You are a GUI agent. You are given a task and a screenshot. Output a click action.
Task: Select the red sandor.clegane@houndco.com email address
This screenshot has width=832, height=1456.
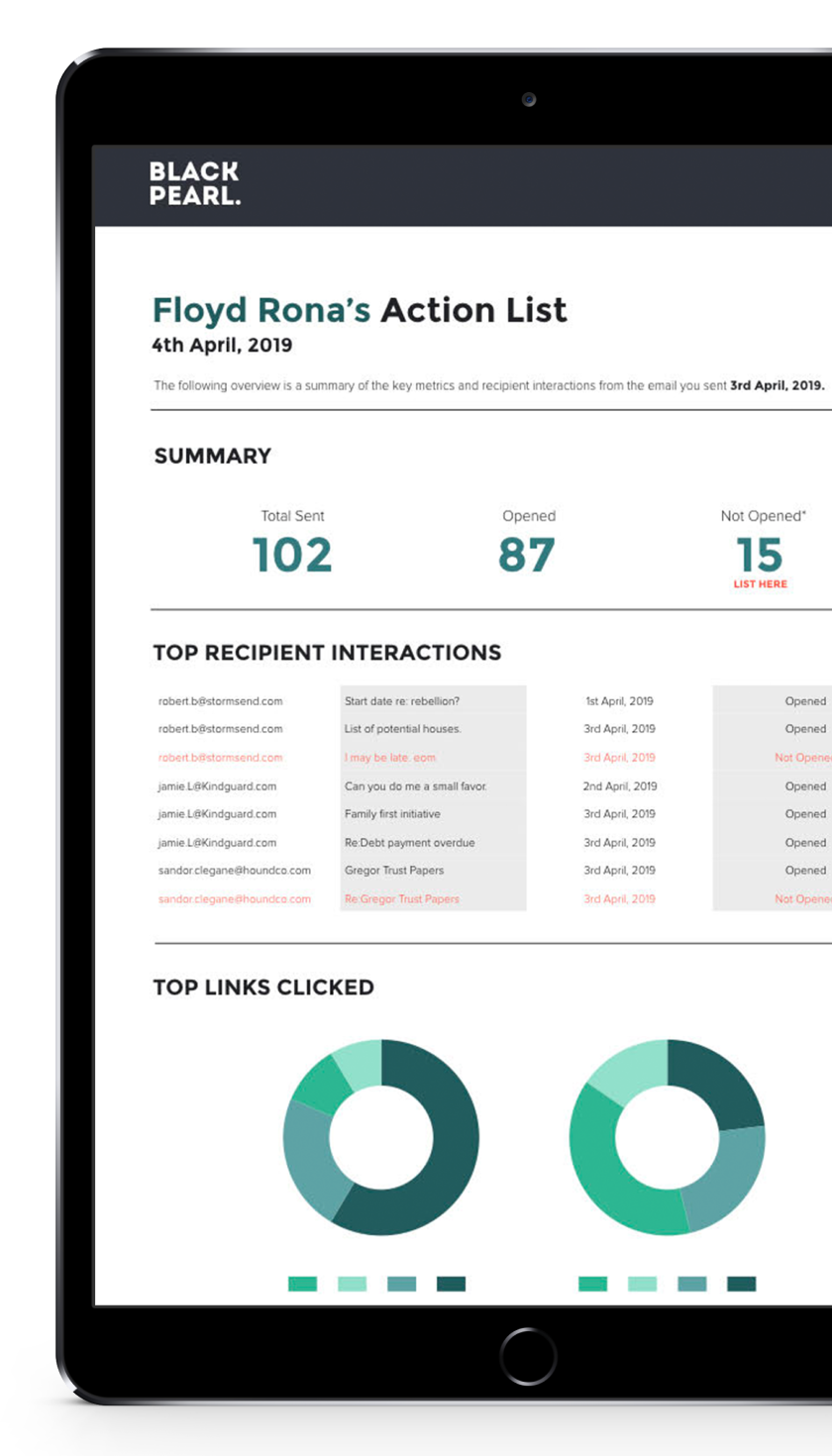[235, 899]
